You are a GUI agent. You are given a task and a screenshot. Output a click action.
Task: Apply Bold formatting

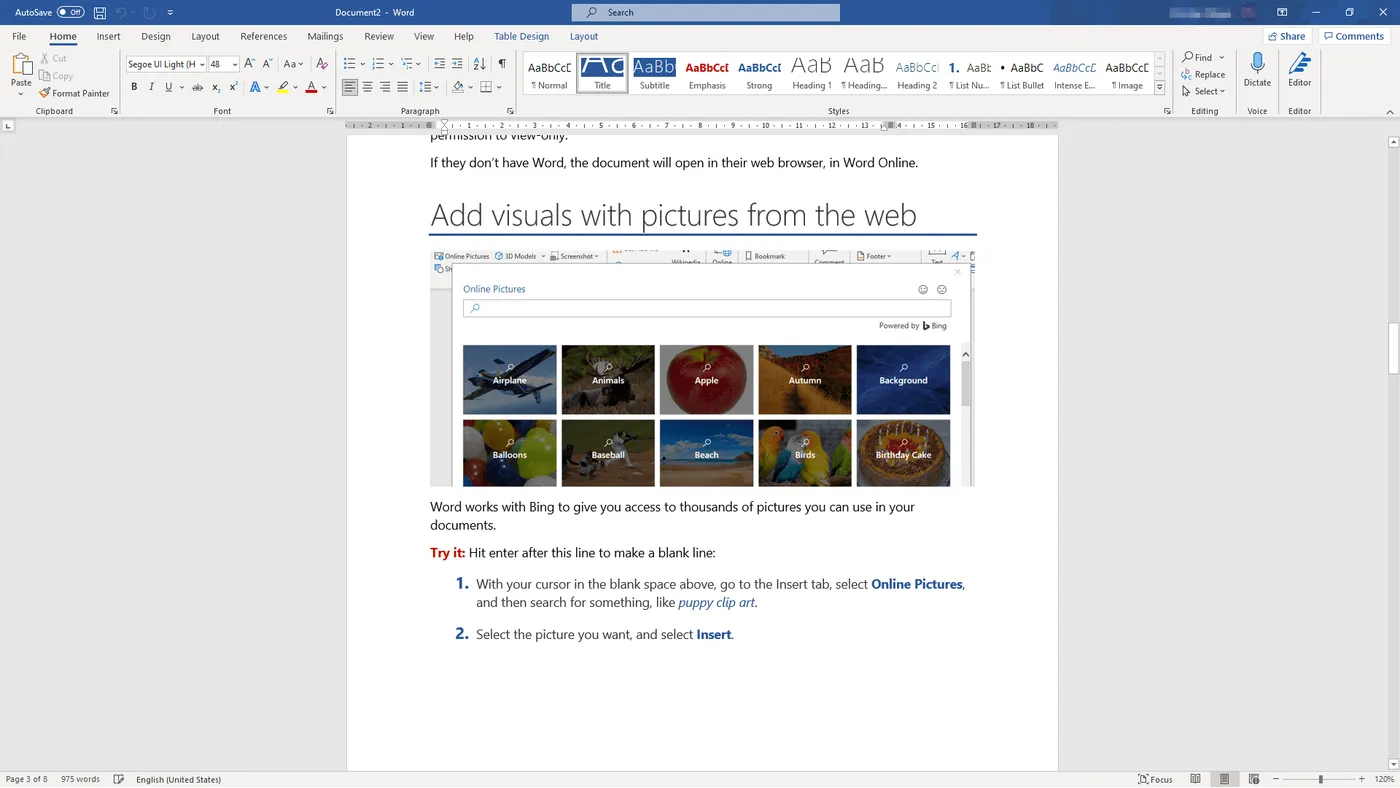tap(134, 87)
